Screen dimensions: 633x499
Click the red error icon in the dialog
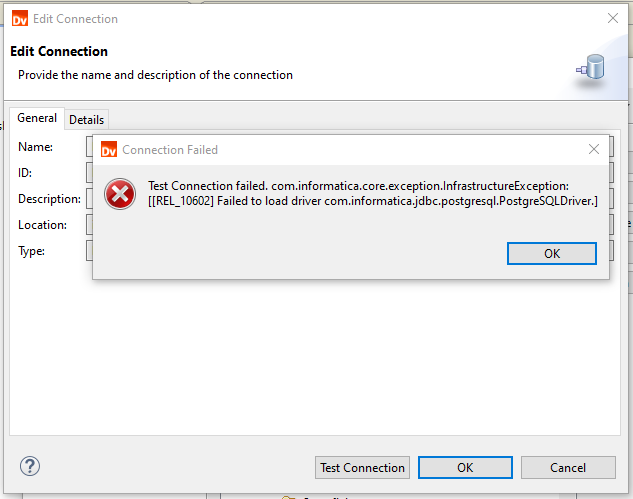coord(120,194)
